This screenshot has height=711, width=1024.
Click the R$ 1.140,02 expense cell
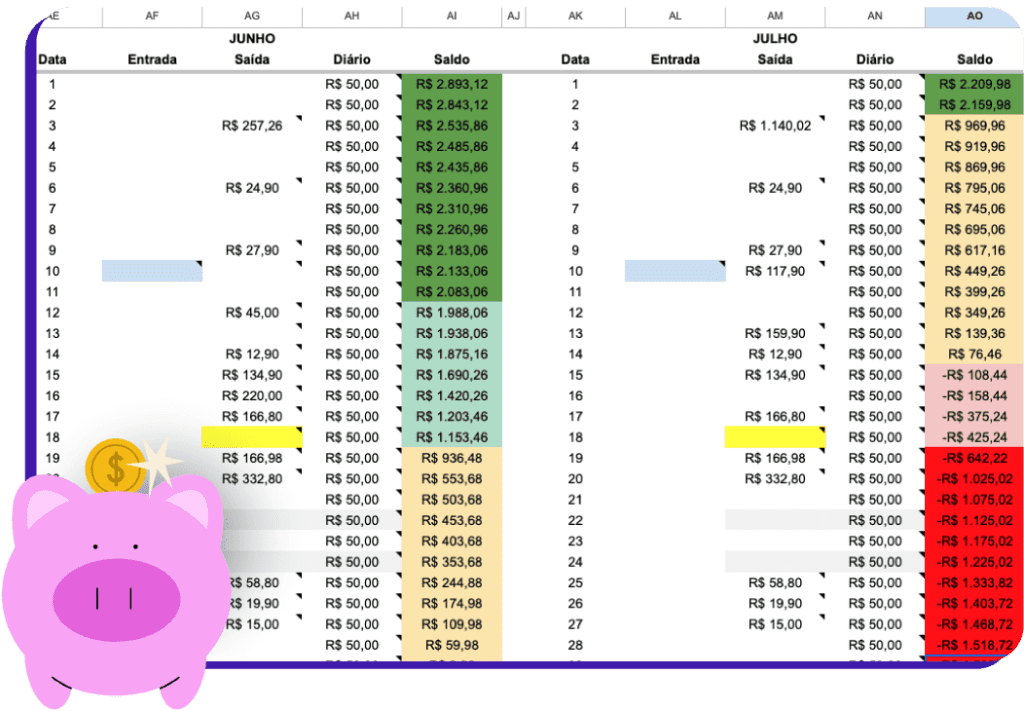[x=775, y=126]
